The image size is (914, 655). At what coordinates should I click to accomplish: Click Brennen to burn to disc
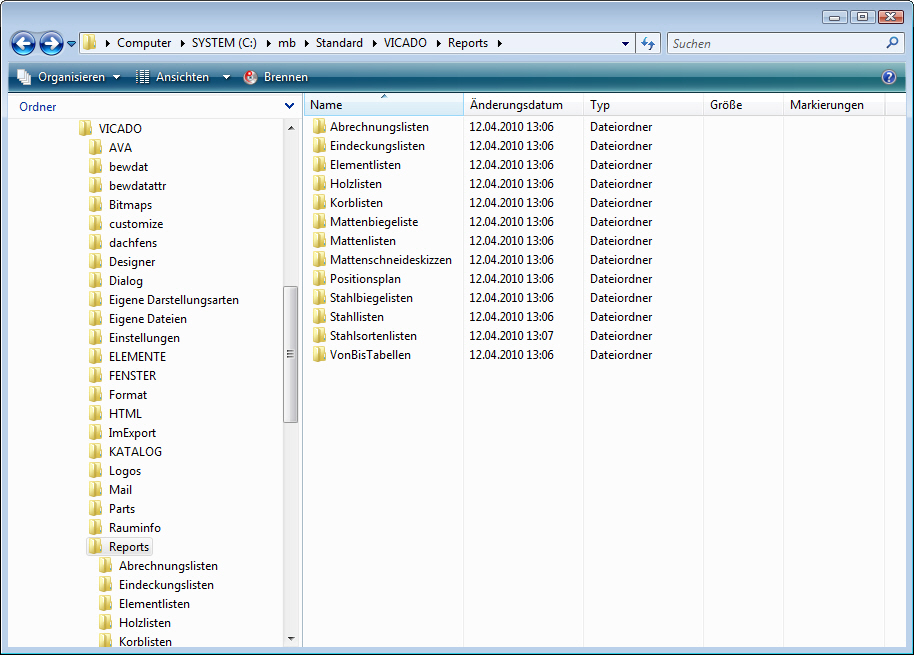click(x=276, y=77)
